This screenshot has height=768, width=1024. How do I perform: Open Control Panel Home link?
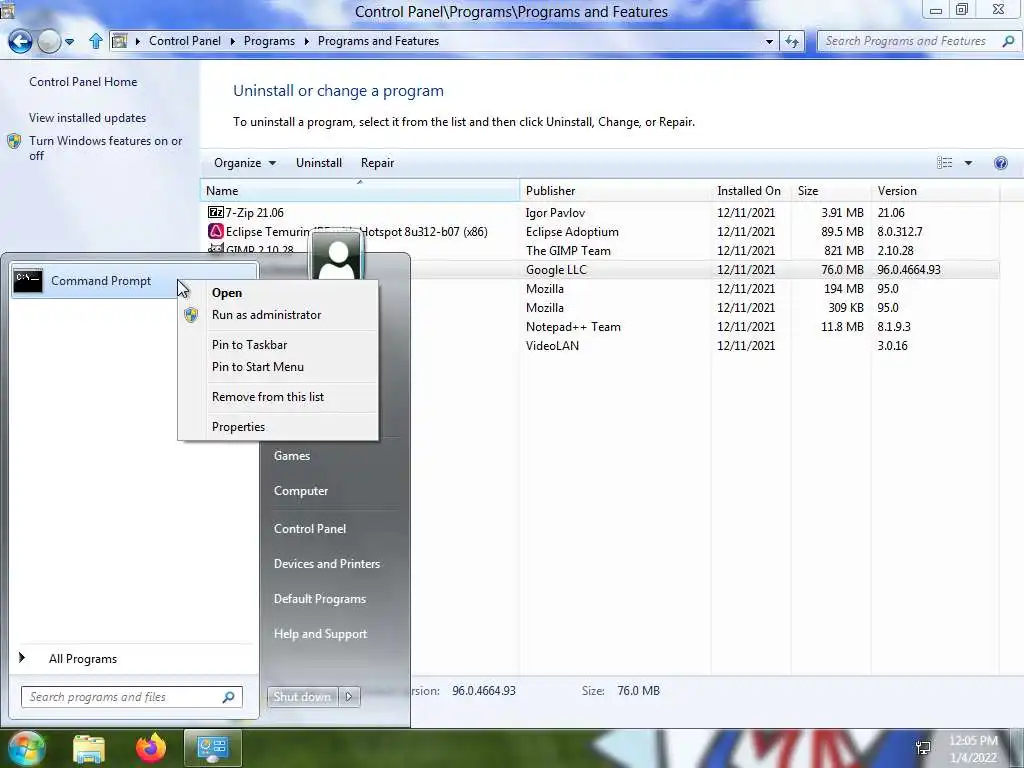click(83, 82)
